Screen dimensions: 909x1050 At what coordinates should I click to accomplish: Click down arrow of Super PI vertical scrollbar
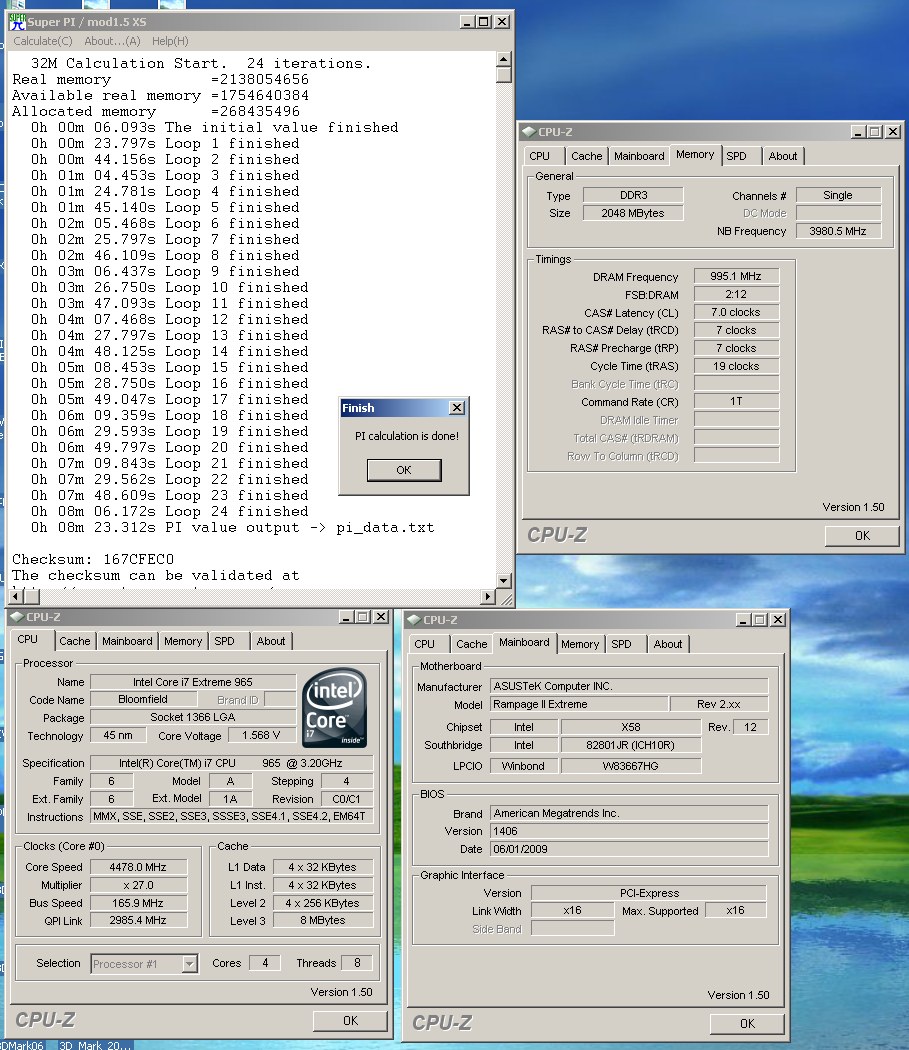pyautogui.click(x=504, y=581)
